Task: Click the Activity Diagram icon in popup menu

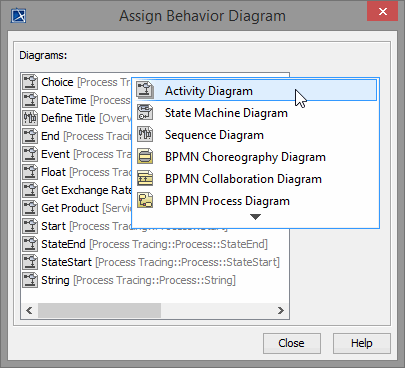Action: pos(145,90)
